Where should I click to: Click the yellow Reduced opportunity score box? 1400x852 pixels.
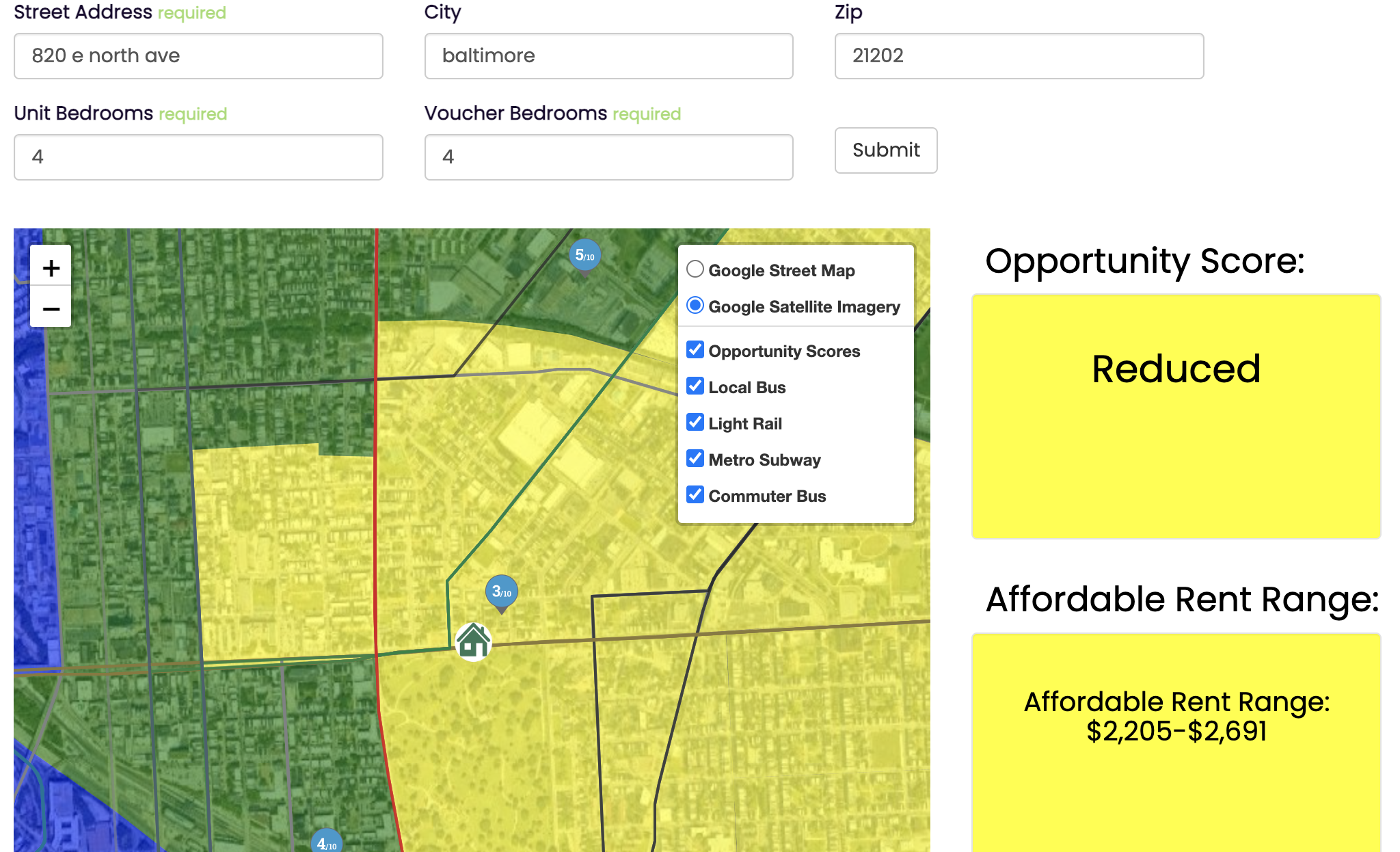1176,416
